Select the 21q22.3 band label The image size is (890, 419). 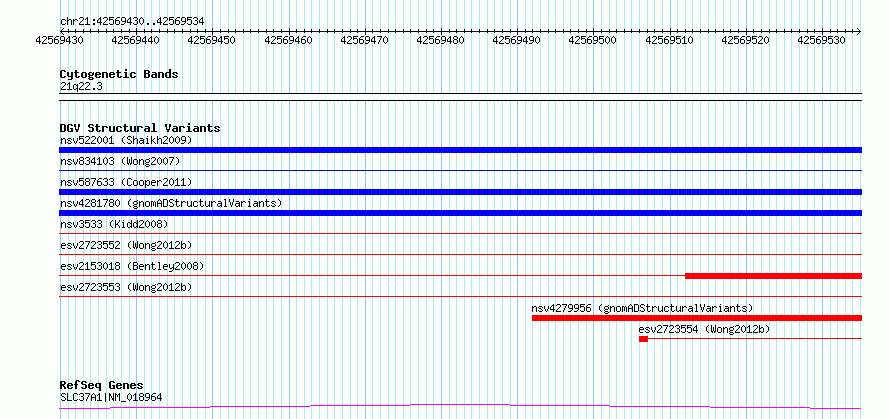click(81, 87)
